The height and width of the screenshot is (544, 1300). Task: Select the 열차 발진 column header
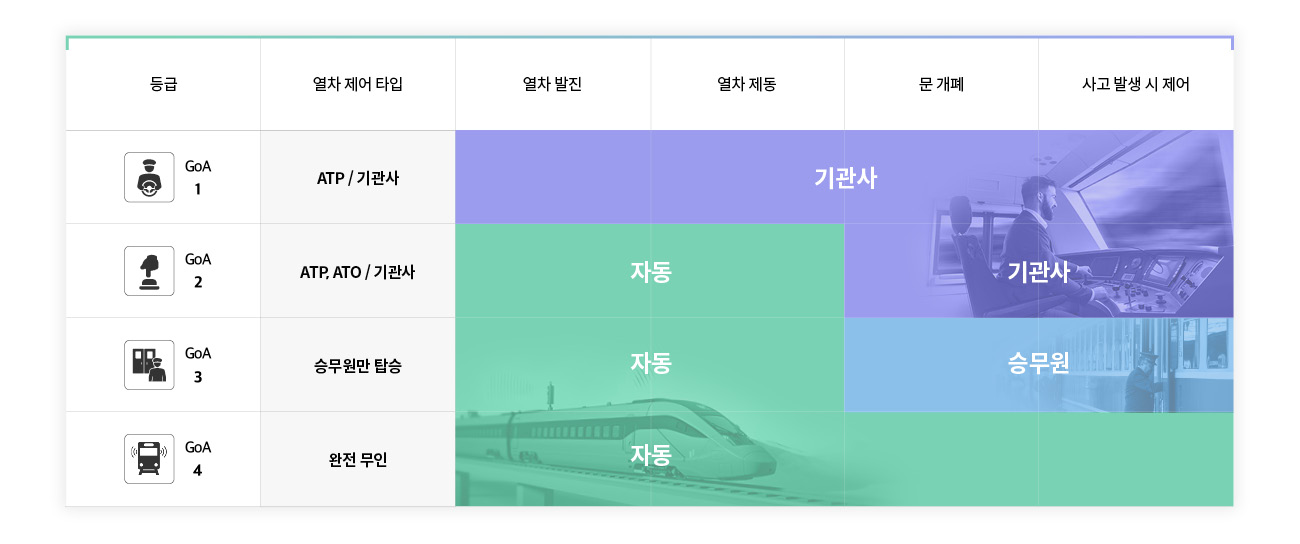click(553, 85)
